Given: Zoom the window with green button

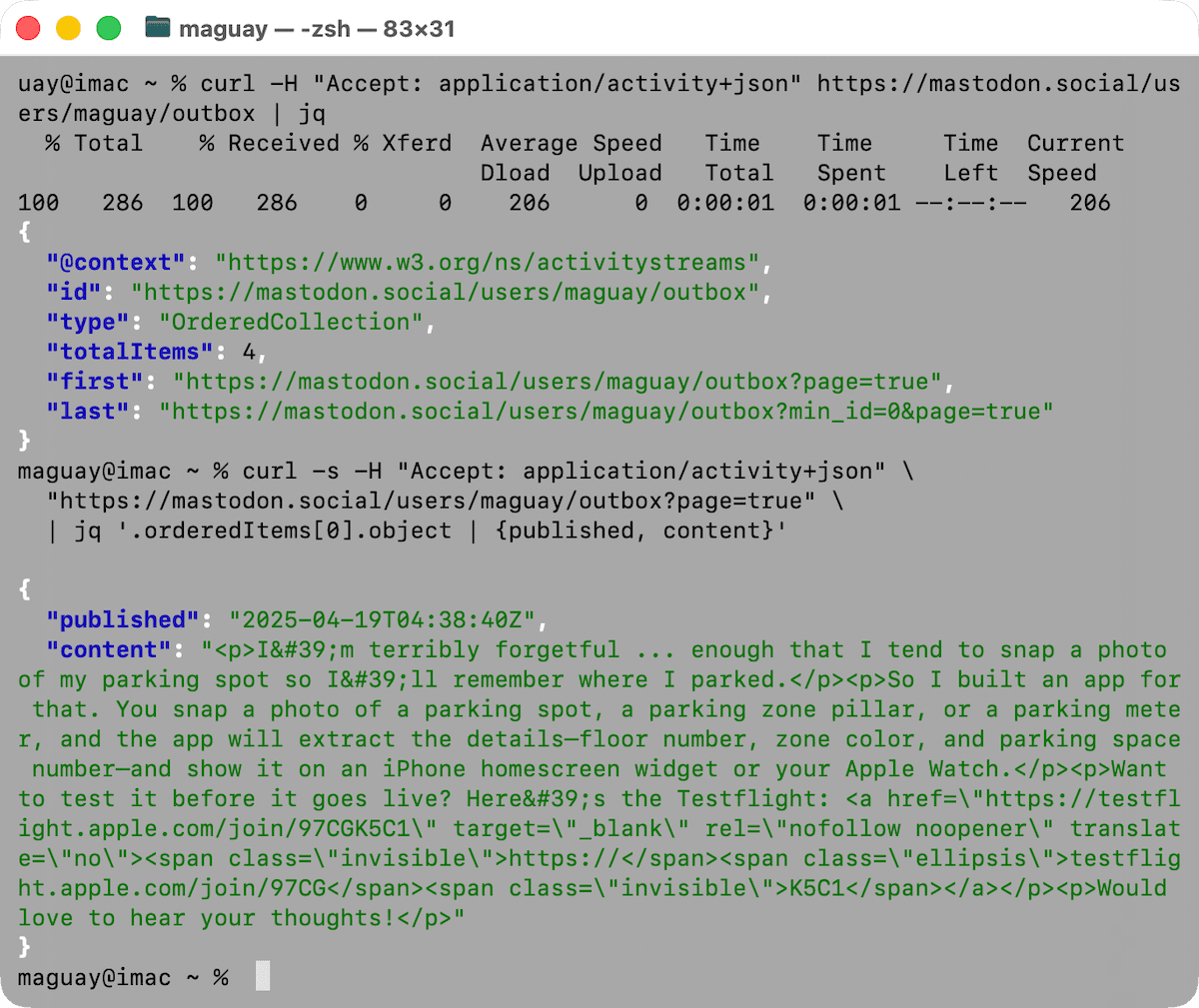Looking at the screenshot, I should coord(108,28).
